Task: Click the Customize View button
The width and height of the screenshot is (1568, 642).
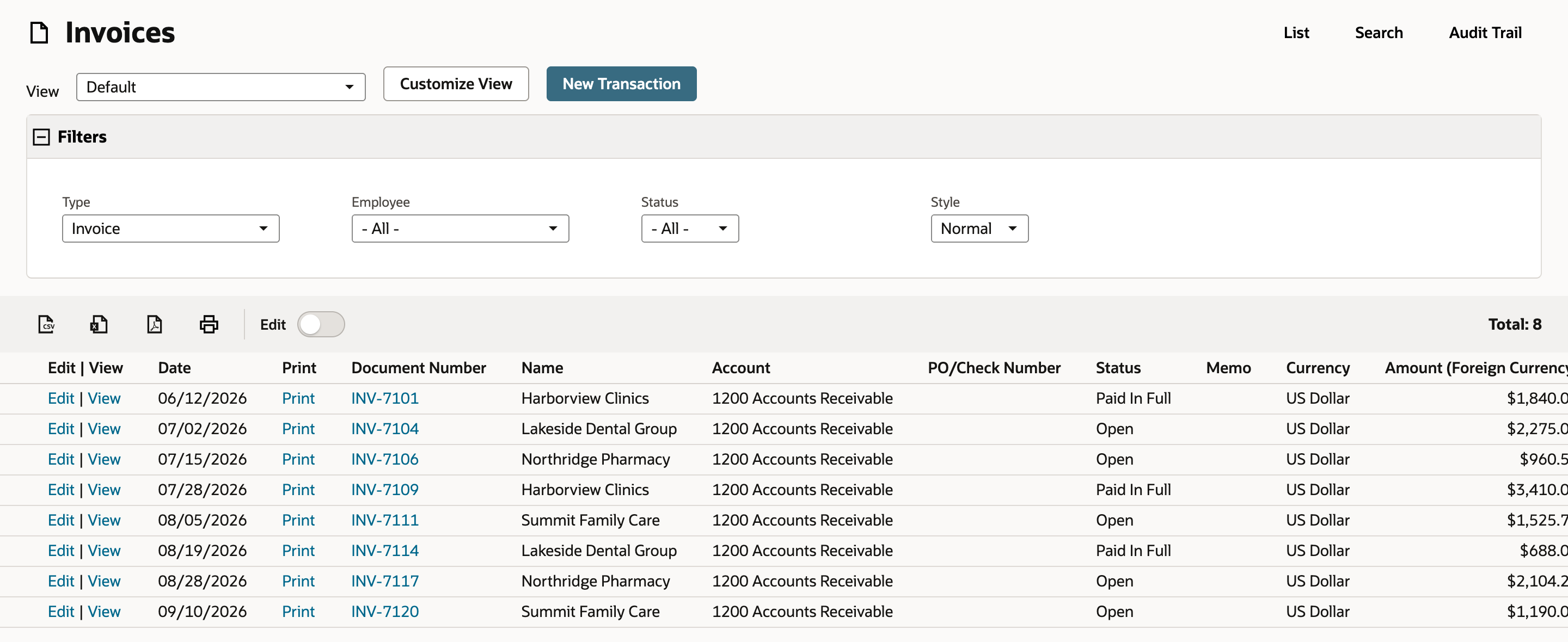Action: pos(456,84)
